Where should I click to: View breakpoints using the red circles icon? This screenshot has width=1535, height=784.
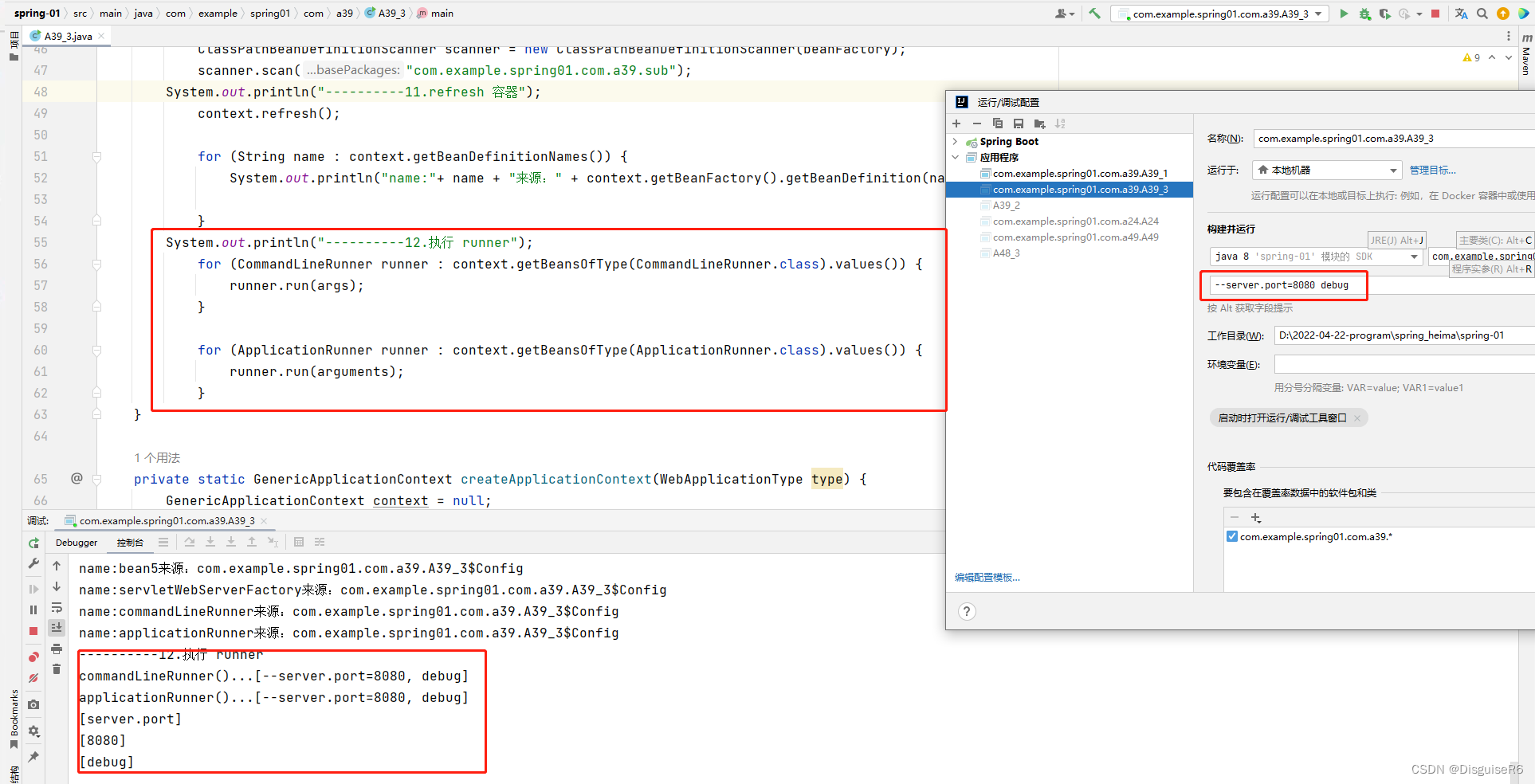click(x=33, y=657)
